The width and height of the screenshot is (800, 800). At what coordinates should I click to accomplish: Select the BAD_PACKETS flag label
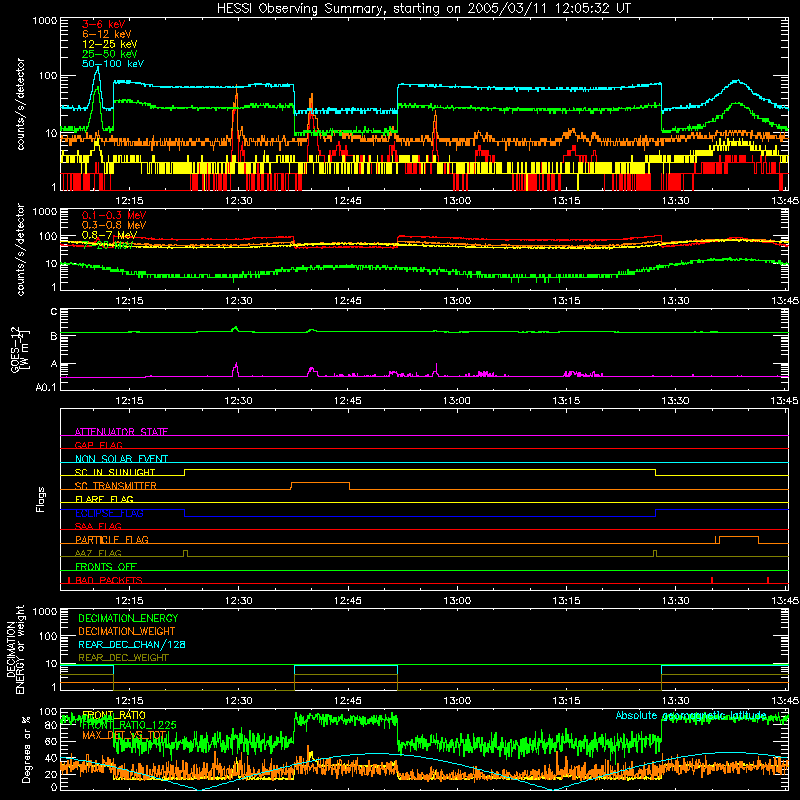tap(109, 580)
